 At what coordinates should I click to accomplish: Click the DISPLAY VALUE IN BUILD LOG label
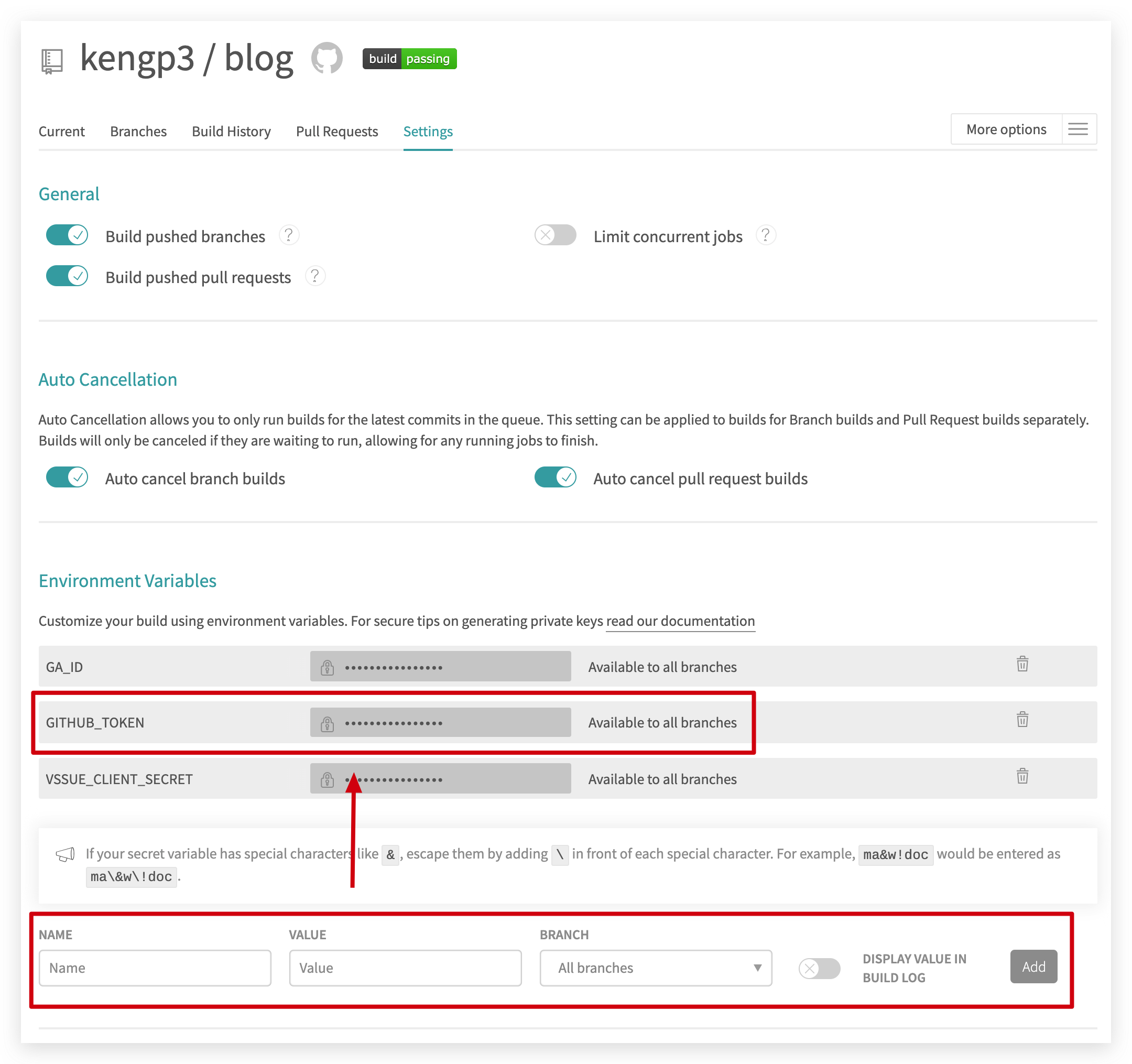point(915,968)
